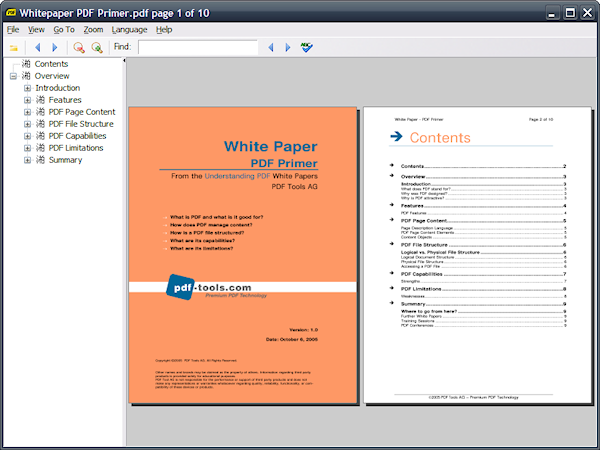The width and height of the screenshot is (600, 450).
Task: Select the Contents bookmark
Action: point(51,64)
